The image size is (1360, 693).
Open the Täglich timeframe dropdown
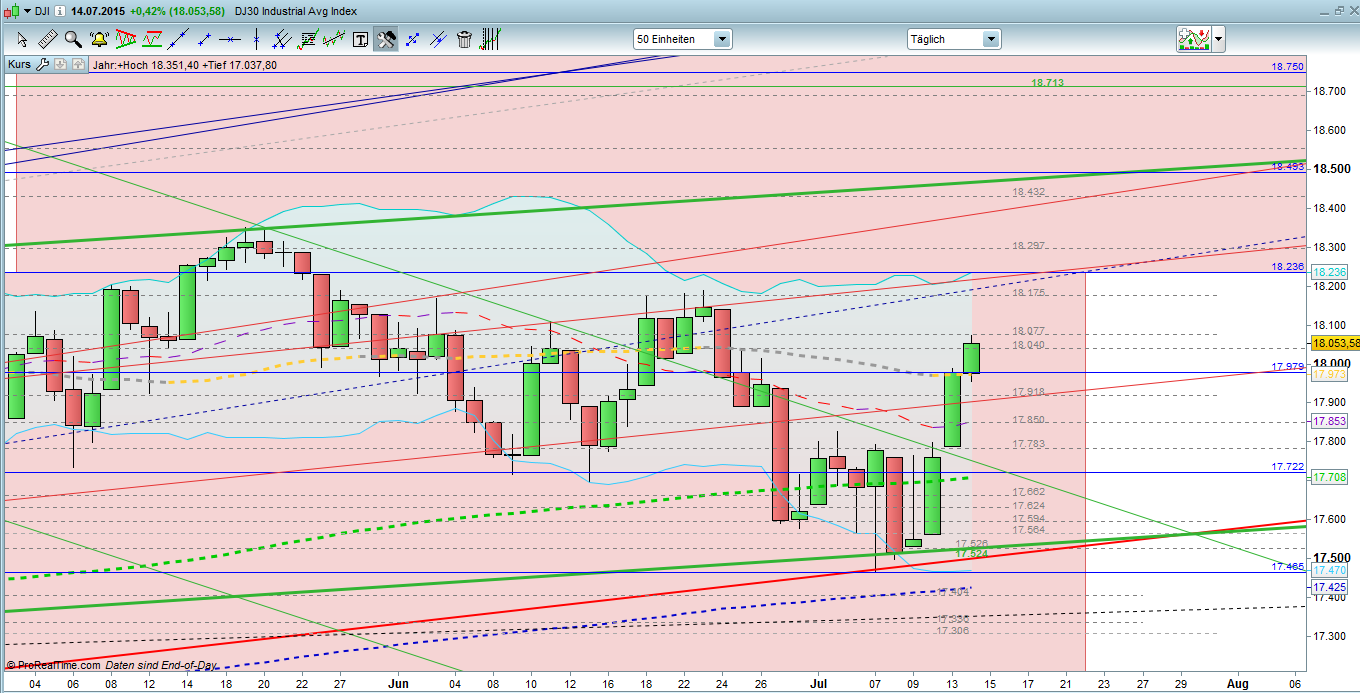[x=954, y=39]
